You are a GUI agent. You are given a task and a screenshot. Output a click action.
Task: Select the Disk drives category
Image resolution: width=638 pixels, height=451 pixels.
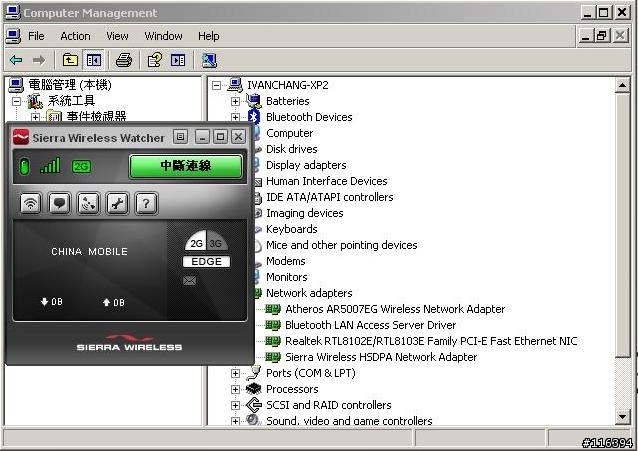[x=291, y=149]
